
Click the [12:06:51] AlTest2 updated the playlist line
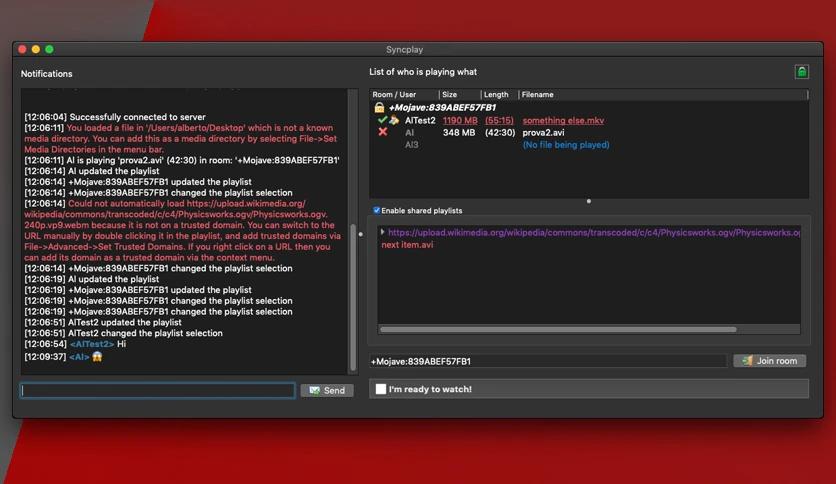[x=103, y=322]
